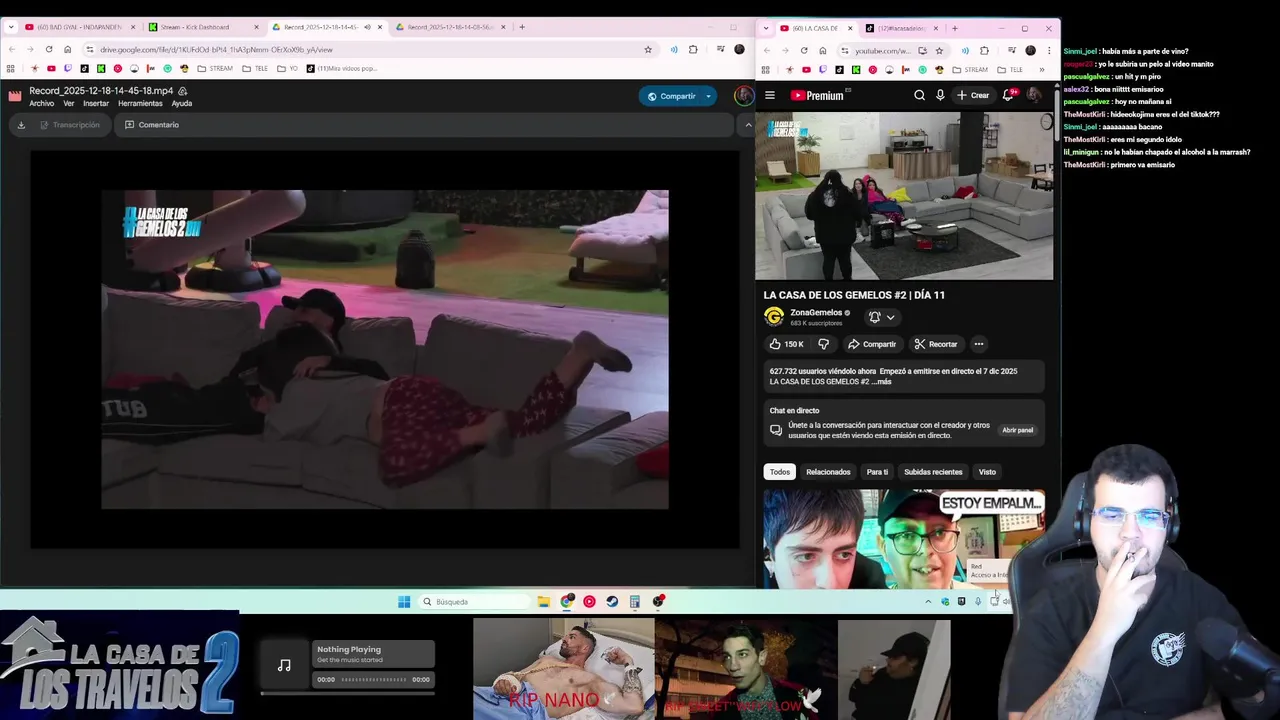
Task: Expand the description with ...más
Action: point(881,382)
